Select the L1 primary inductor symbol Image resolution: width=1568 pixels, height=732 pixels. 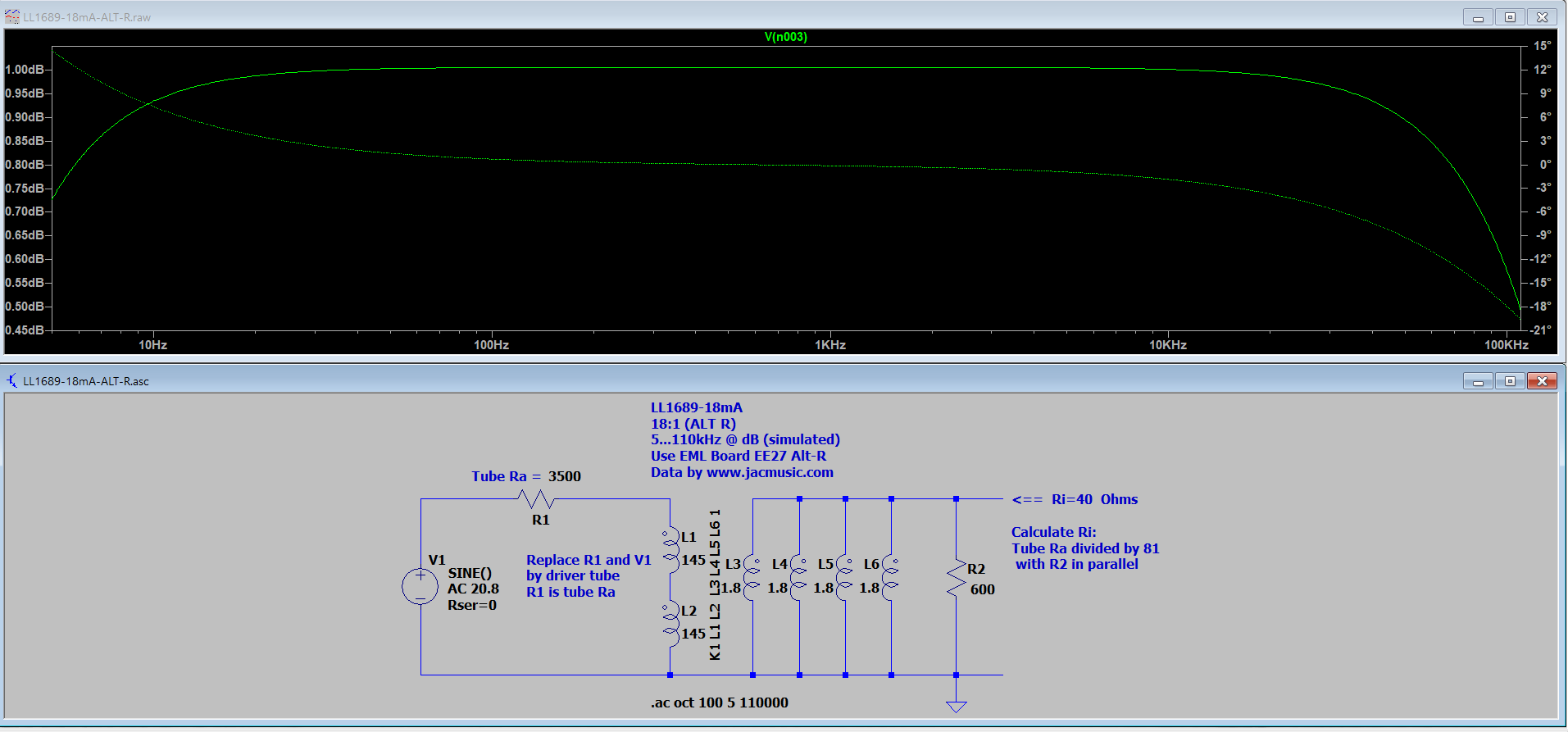671,548
